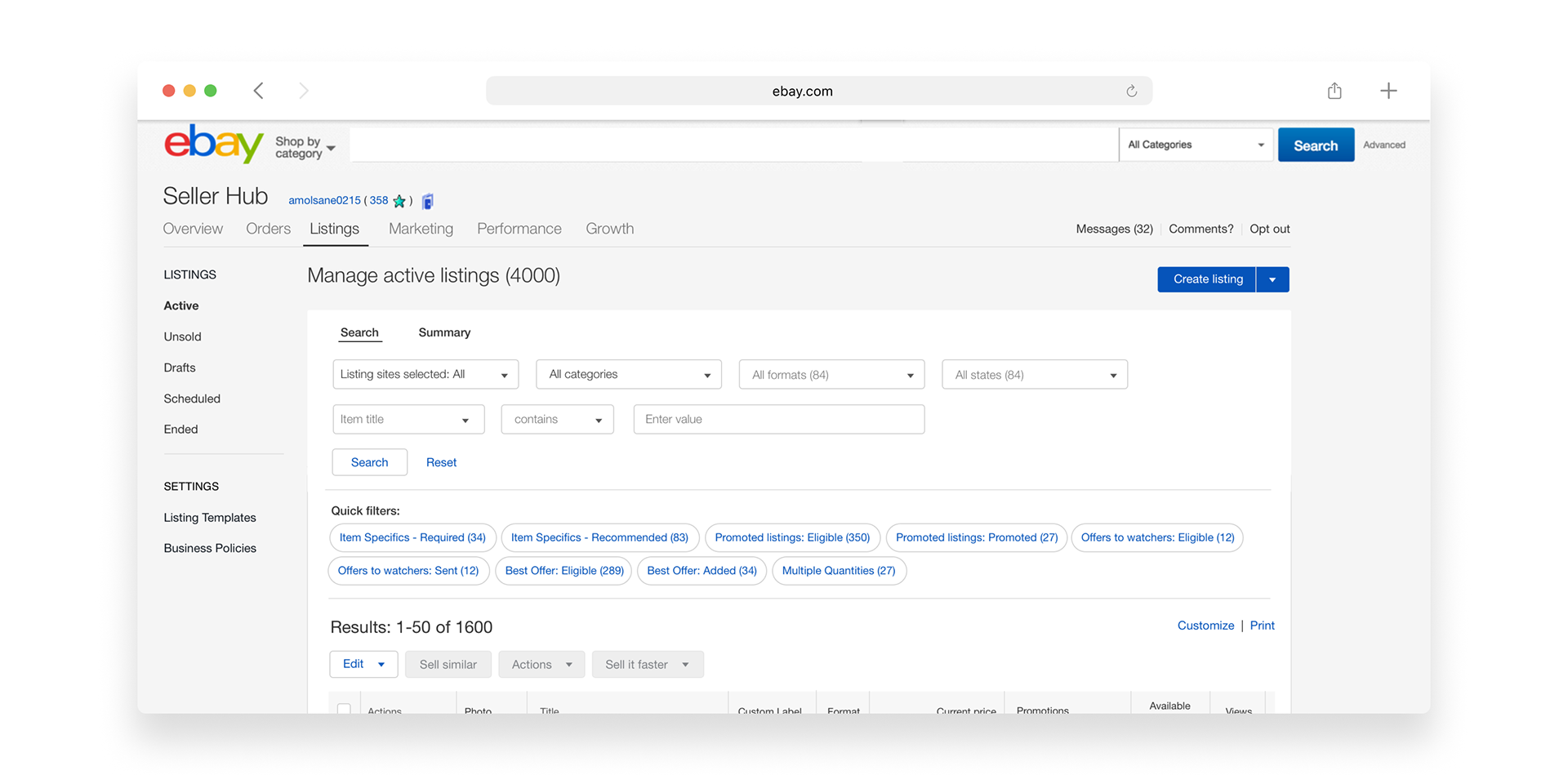
Task: Reload the page in address bar
Action: [x=1131, y=91]
